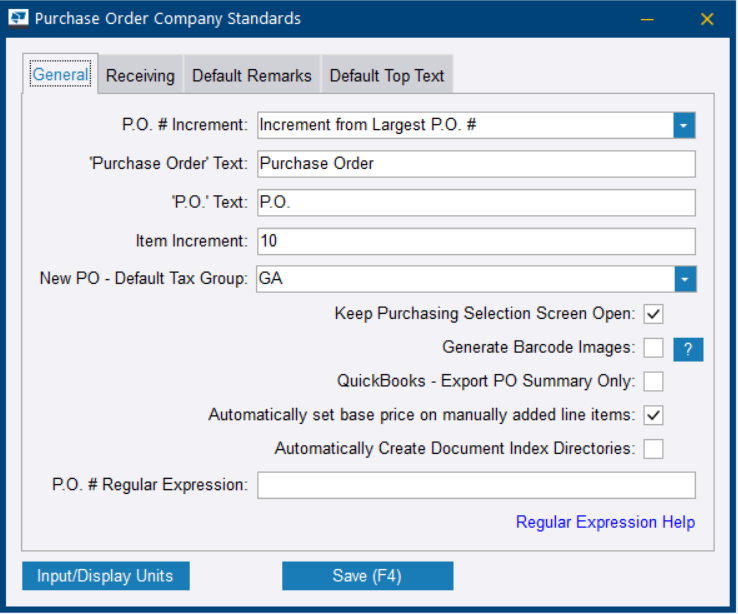The height and width of the screenshot is (614, 738).
Task: Switch to the Receiving tab
Action: tap(140, 75)
